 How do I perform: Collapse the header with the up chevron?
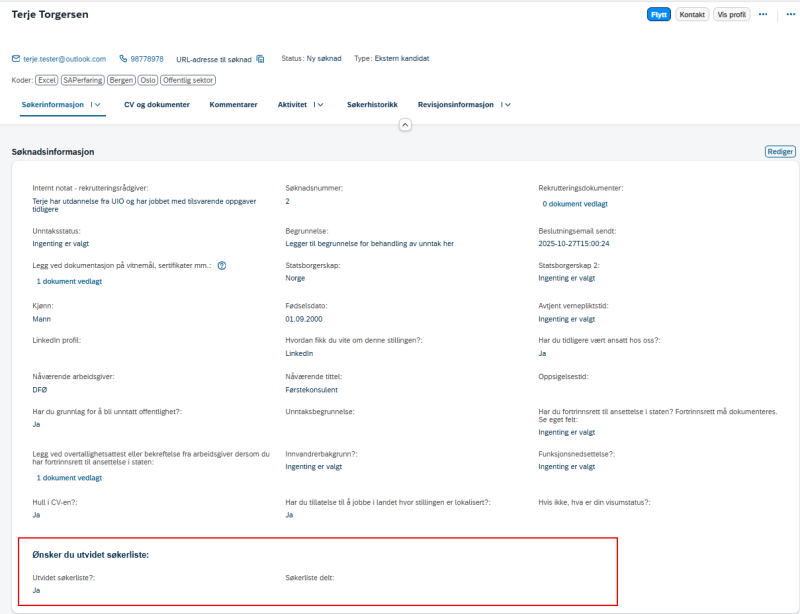pyautogui.click(x=405, y=125)
